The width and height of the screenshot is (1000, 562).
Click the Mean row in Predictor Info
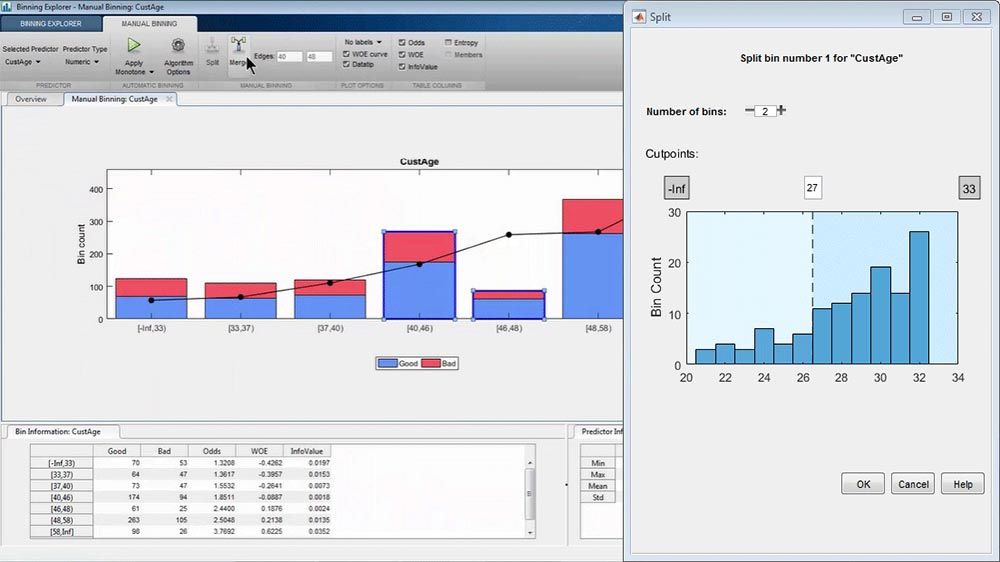598,486
